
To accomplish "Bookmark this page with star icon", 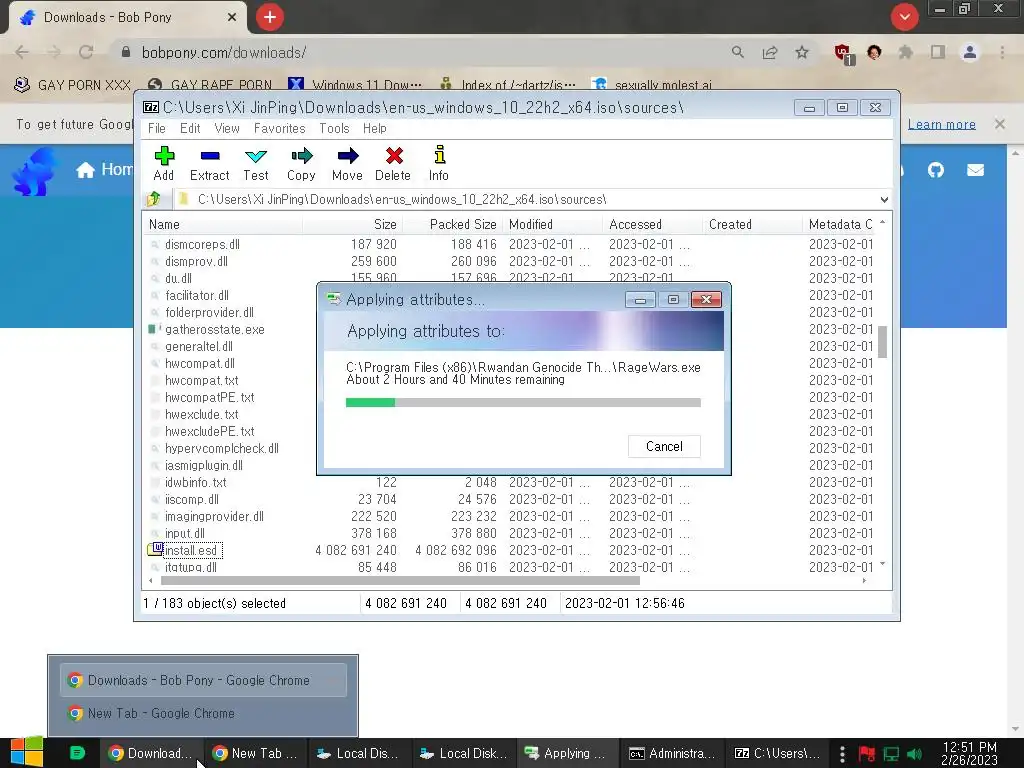I will pyautogui.click(x=802, y=52).
